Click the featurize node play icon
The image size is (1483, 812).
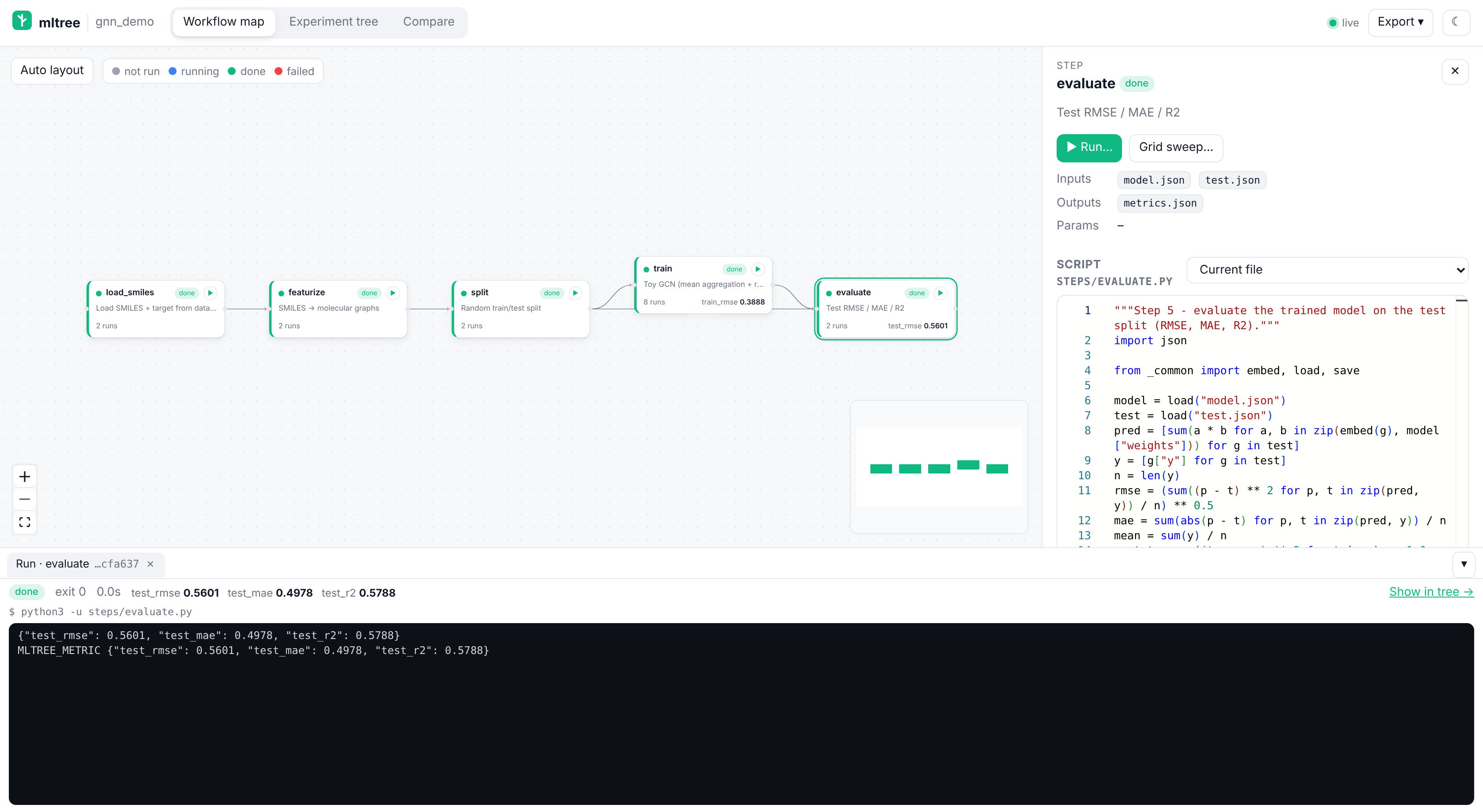[x=393, y=293]
